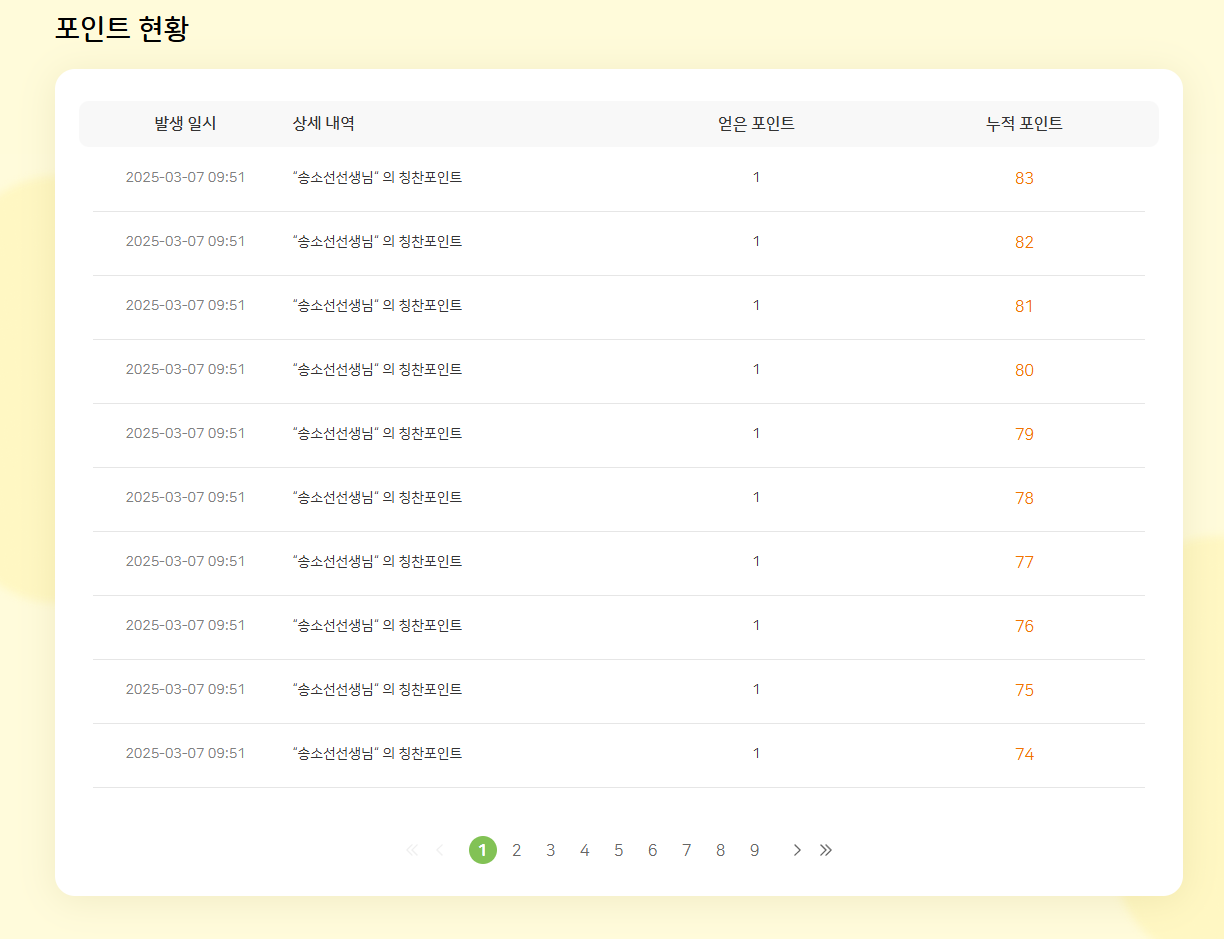
Task: Click the cumulative points value 74
Action: coord(1024,754)
